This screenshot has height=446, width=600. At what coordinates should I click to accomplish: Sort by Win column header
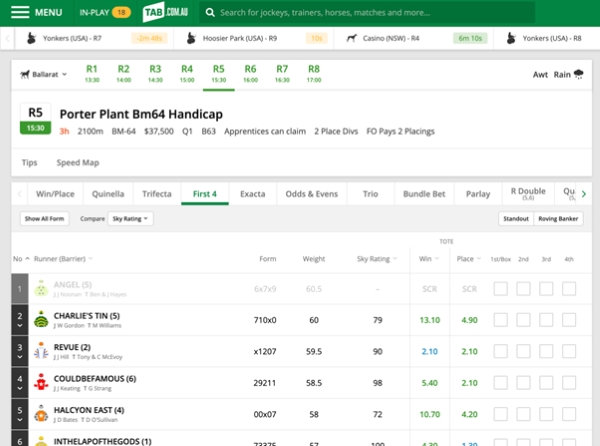429,259
